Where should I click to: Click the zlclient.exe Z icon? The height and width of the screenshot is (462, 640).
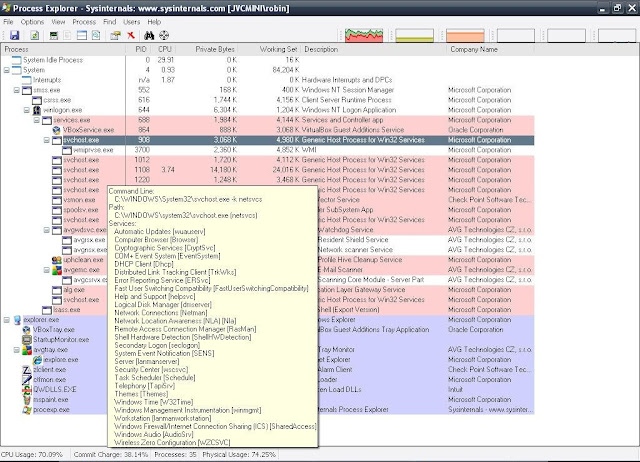click(x=27, y=370)
